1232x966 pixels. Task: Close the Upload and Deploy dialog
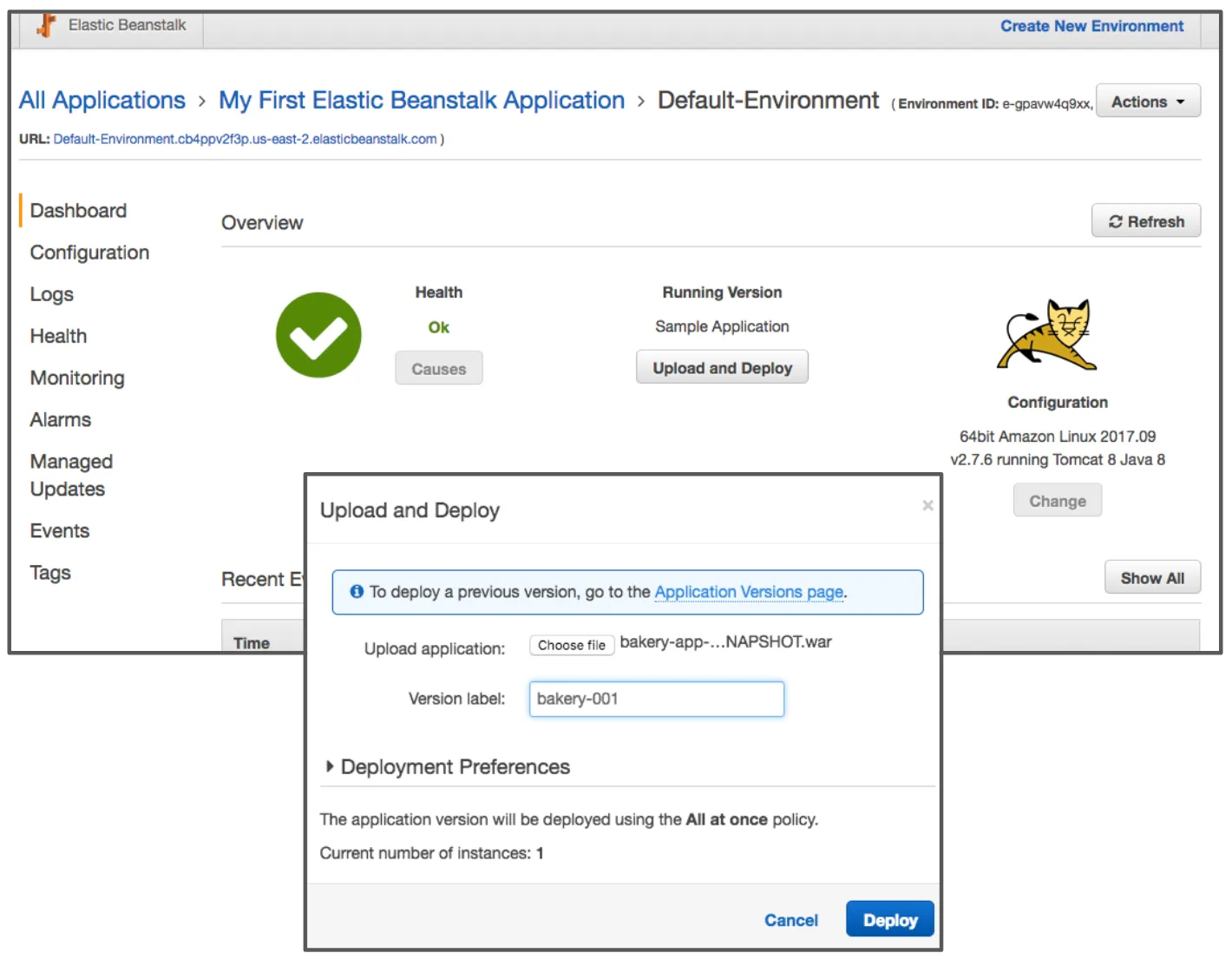[927, 506]
